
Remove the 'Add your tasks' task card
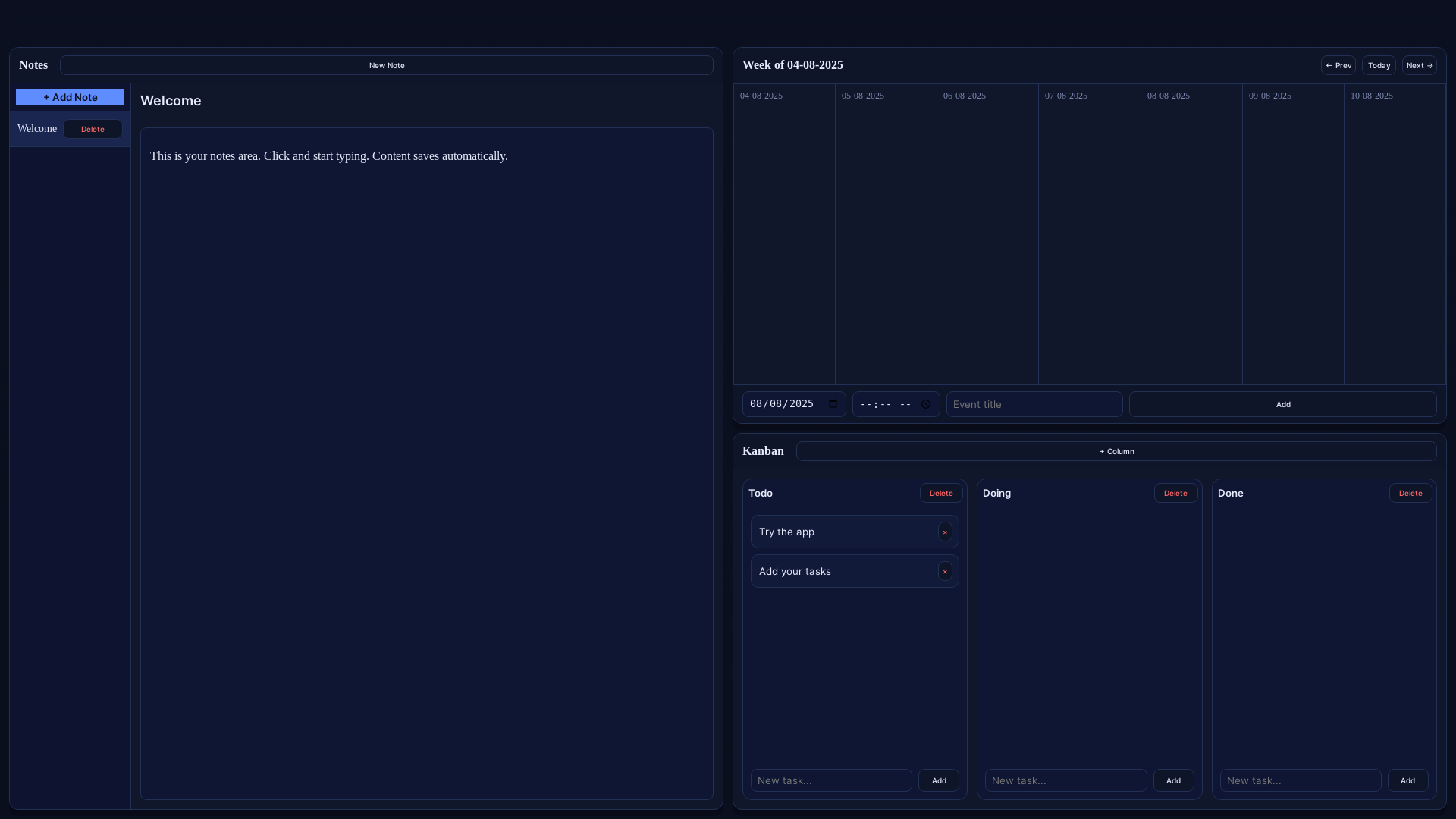coord(945,571)
